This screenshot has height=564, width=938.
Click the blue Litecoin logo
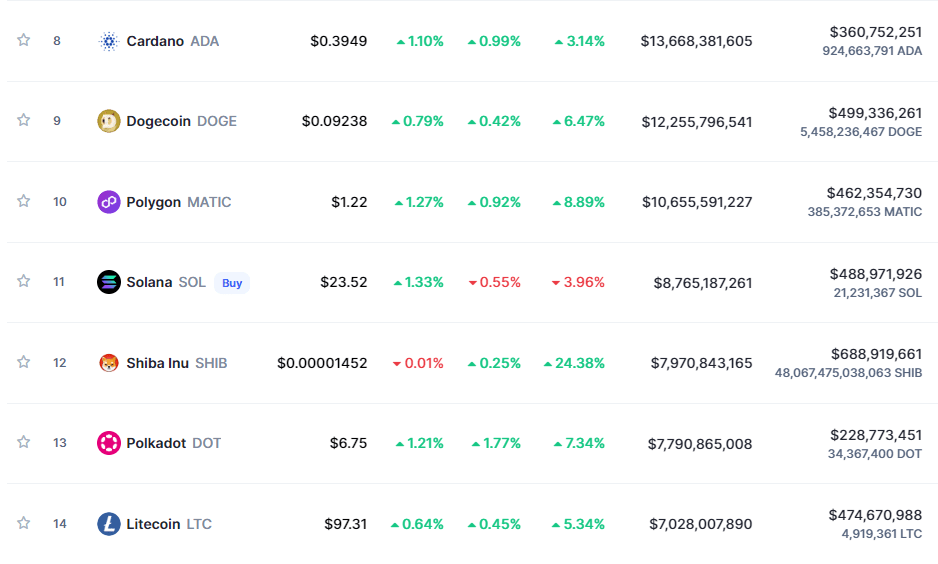109,524
